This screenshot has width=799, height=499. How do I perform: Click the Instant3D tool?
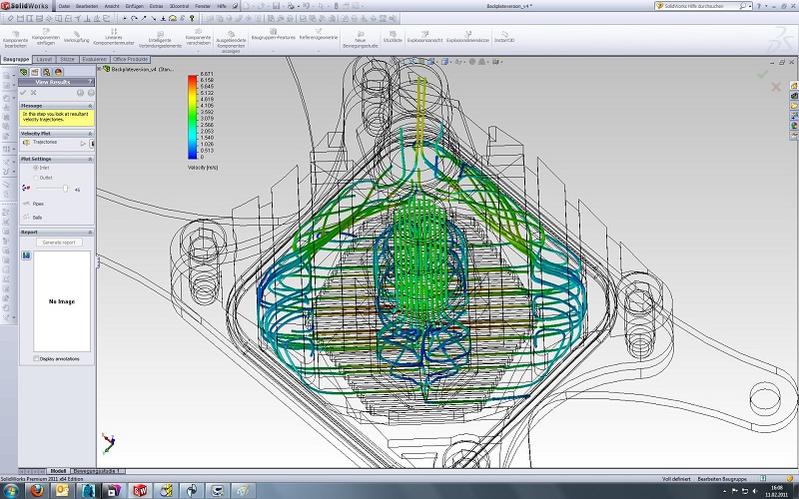point(504,37)
